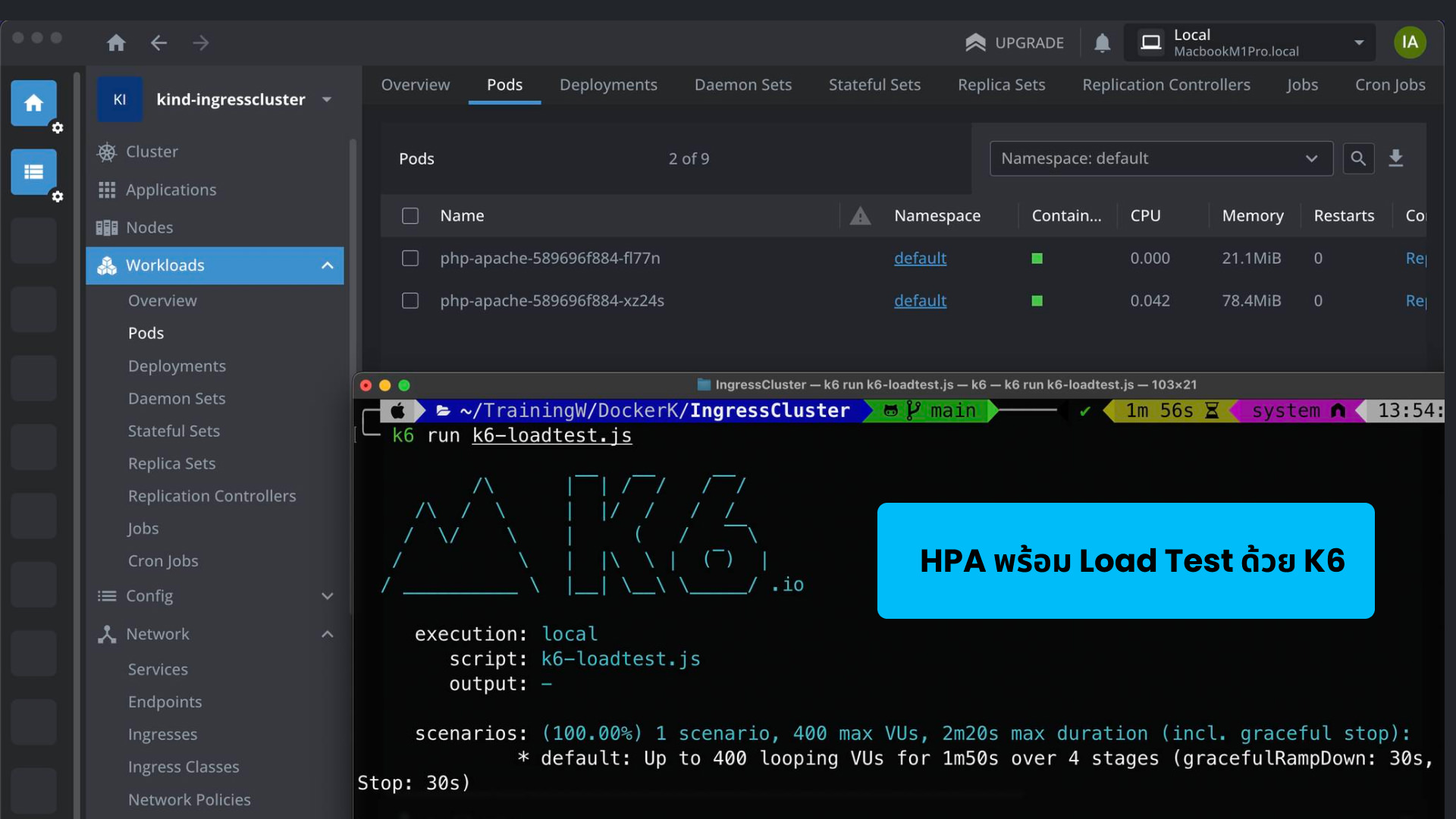Viewport: 1456px width, 819px height.
Task: Select Replication Controllers in the sidebar
Action: point(212,496)
